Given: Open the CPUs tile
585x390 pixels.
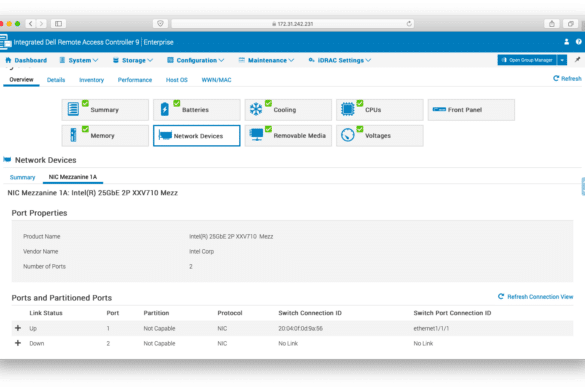Looking at the screenshot, I should [379, 110].
